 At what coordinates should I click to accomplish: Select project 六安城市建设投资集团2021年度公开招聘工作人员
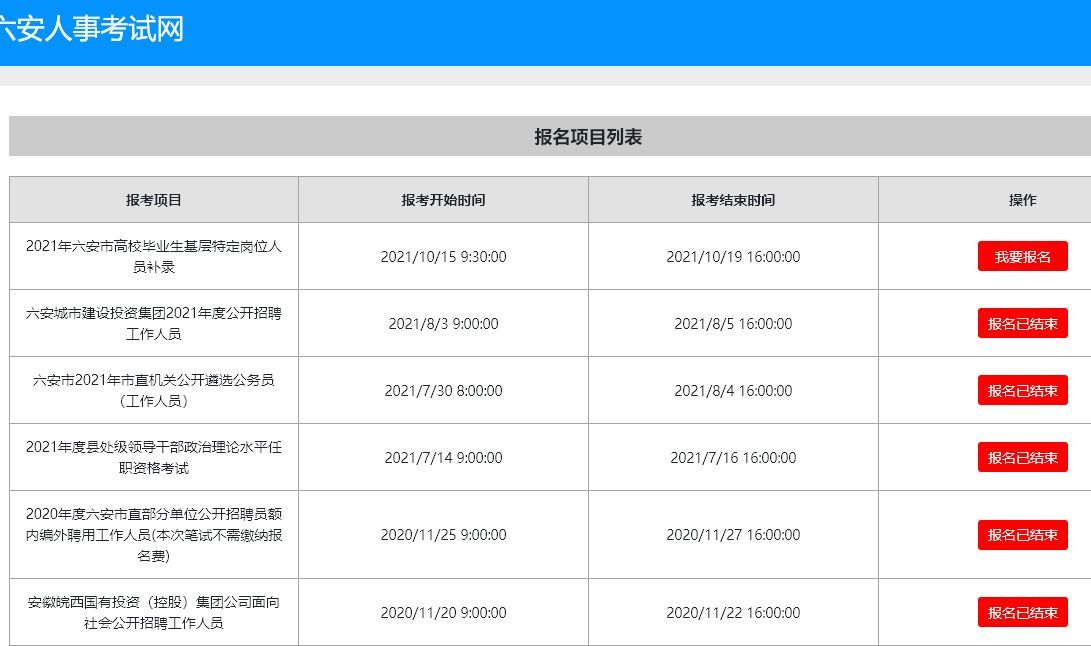tap(154, 323)
